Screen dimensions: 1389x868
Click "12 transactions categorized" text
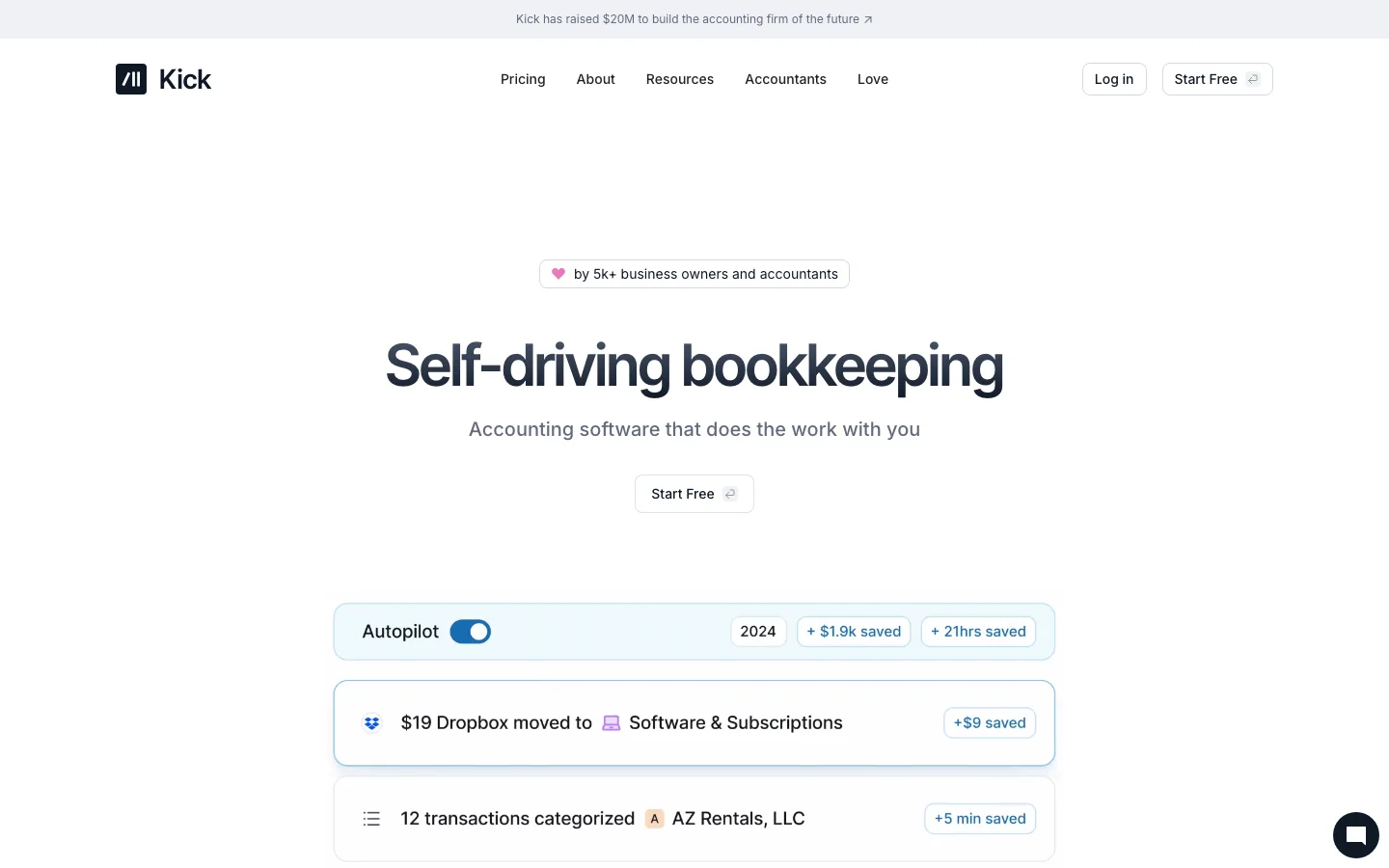click(517, 819)
